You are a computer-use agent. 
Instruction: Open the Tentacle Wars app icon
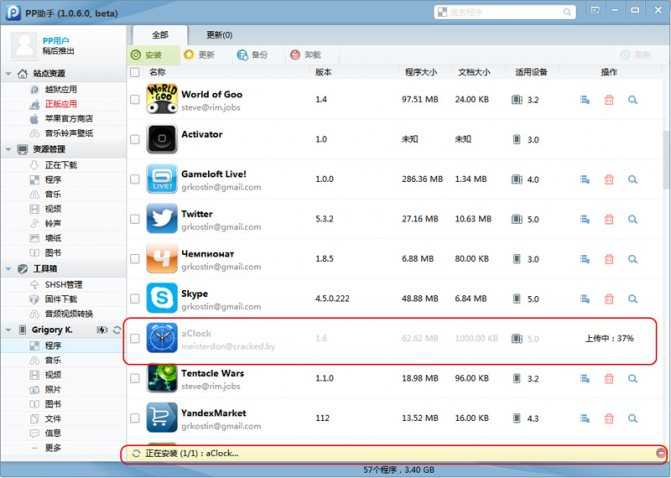point(162,378)
